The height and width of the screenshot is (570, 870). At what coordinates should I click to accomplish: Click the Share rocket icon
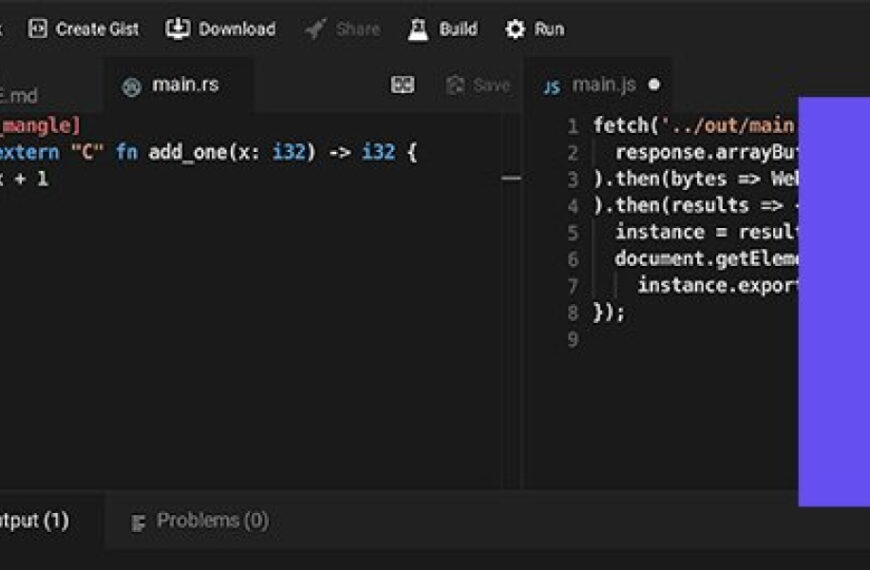pyautogui.click(x=316, y=29)
